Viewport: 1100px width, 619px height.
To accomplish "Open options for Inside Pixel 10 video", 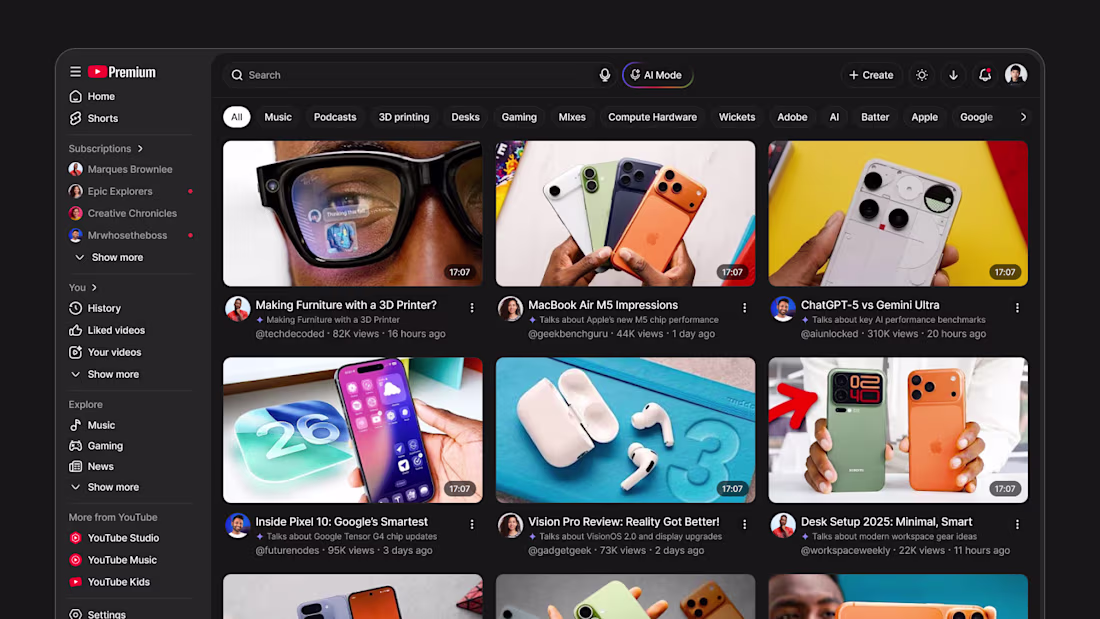I will click(x=472, y=524).
